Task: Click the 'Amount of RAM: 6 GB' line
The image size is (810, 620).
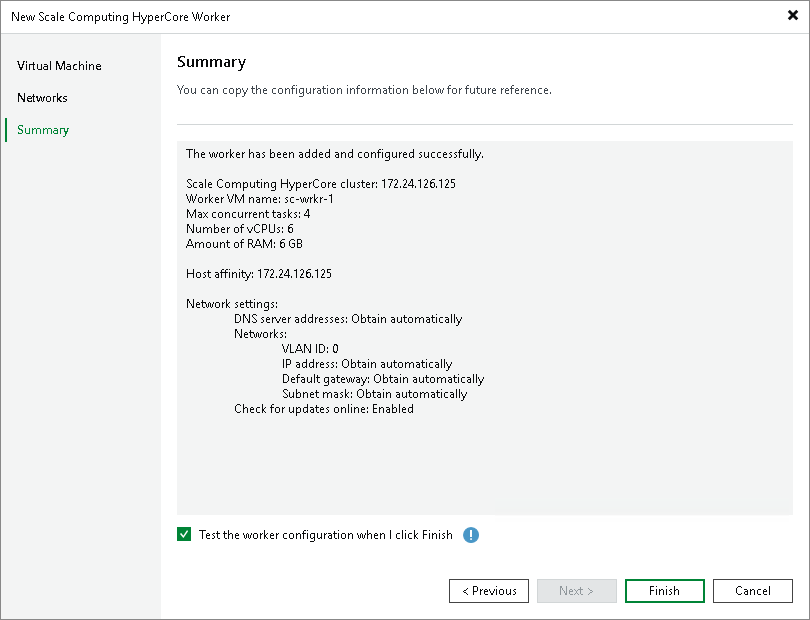Action: (244, 244)
